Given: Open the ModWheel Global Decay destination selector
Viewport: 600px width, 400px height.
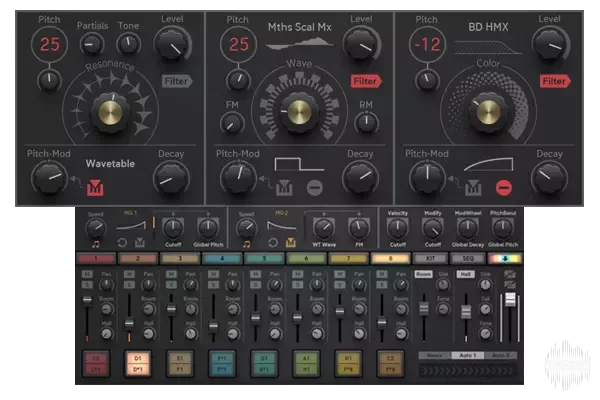Looking at the screenshot, I should coord(468,245).
